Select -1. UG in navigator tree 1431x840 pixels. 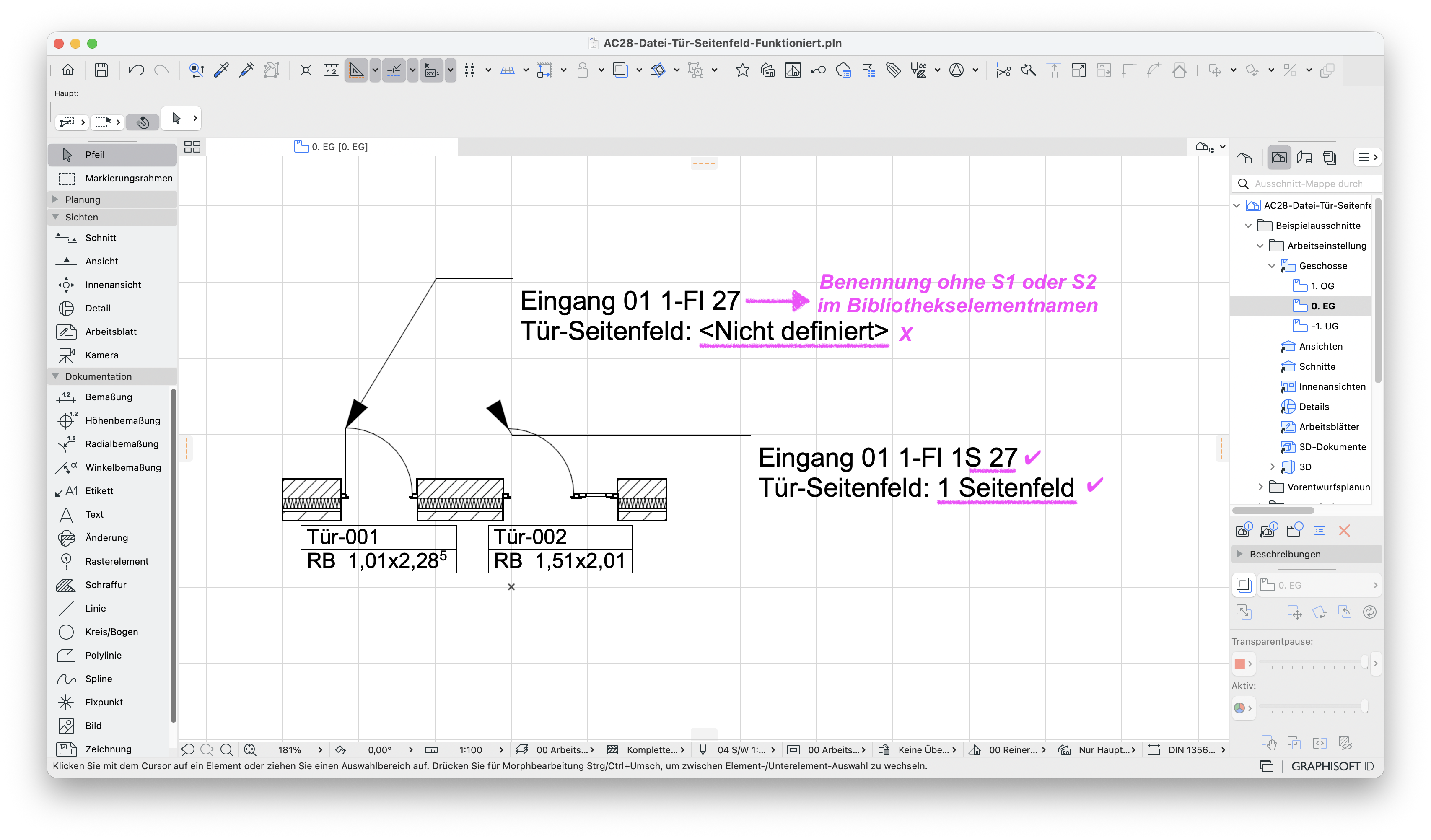(1324, 326)
